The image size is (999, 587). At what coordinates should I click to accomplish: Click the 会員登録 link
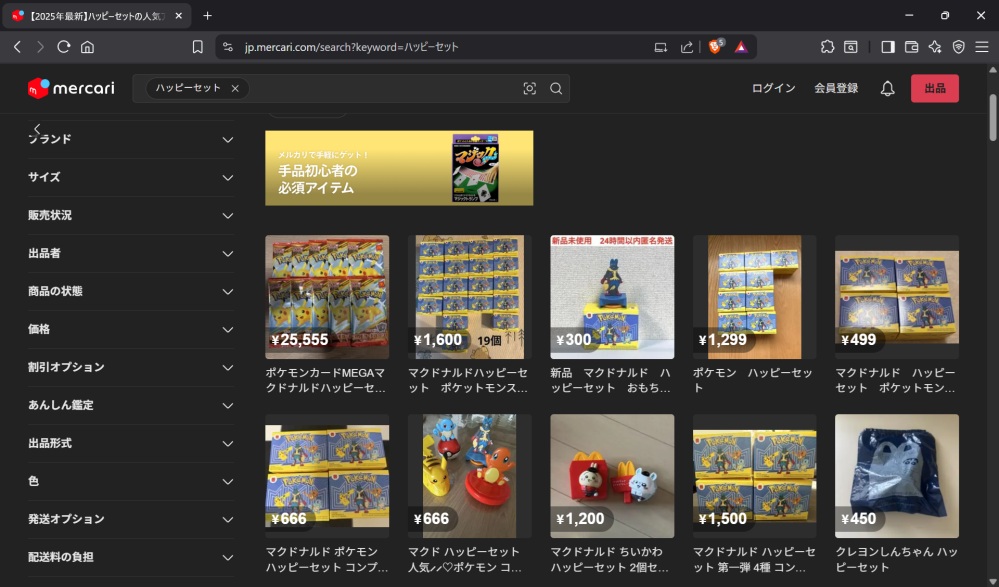click(x=836, y=89)
